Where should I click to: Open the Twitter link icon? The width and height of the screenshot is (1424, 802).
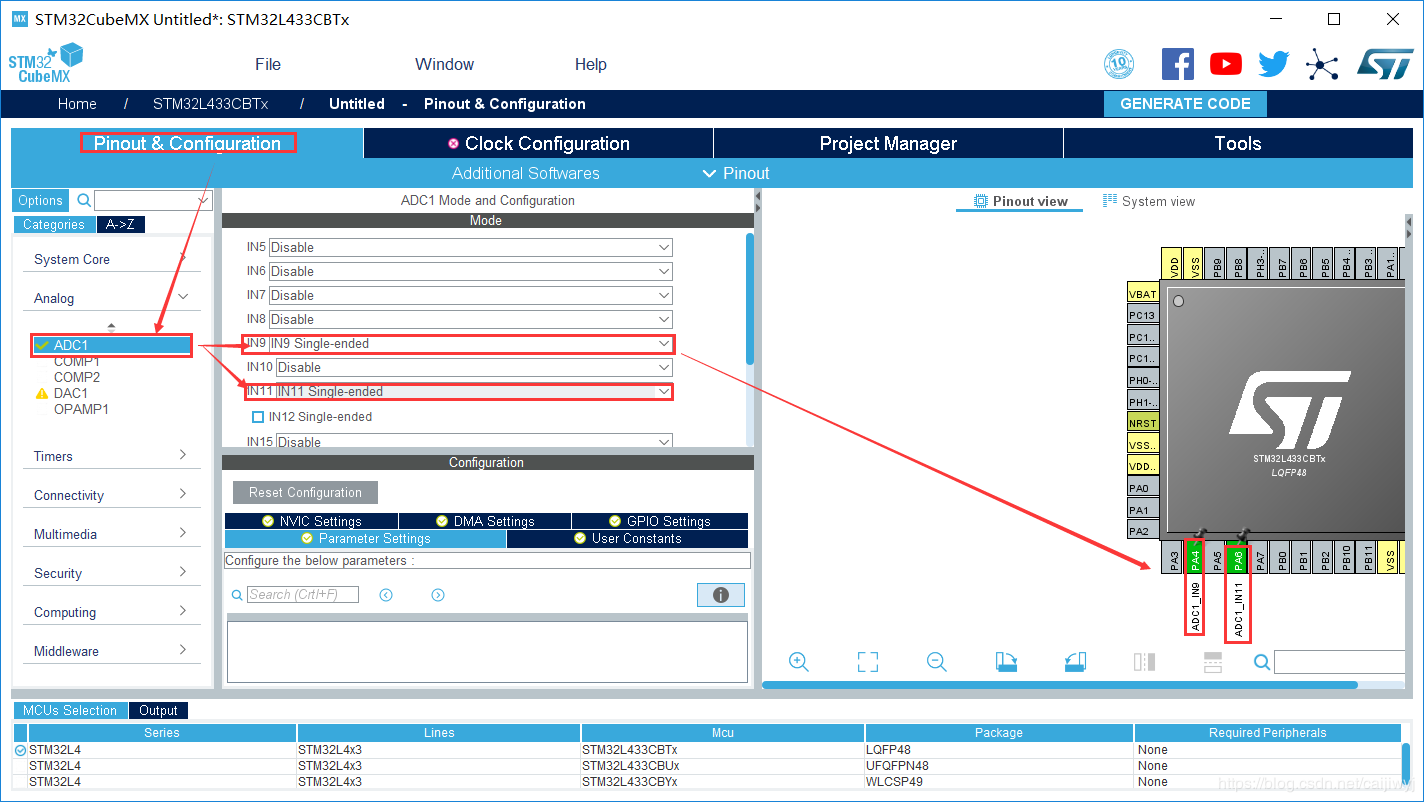[x=1274, y=64]
